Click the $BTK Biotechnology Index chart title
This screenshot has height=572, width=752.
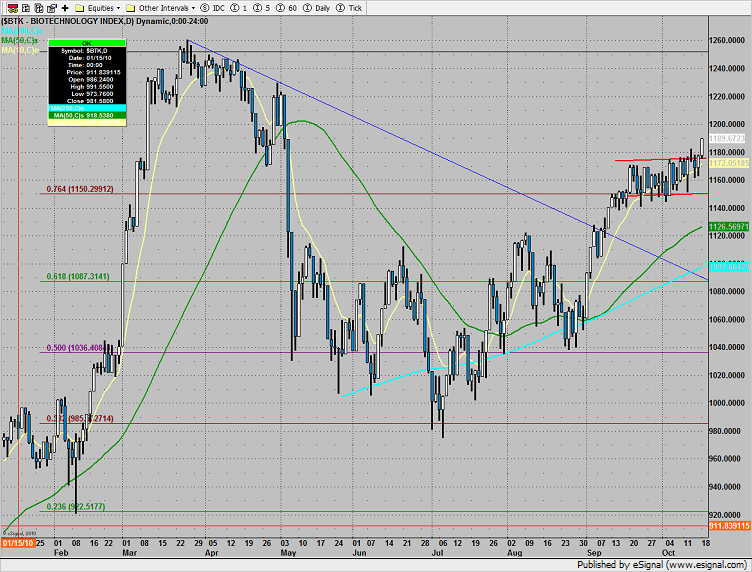pos(105,21)
